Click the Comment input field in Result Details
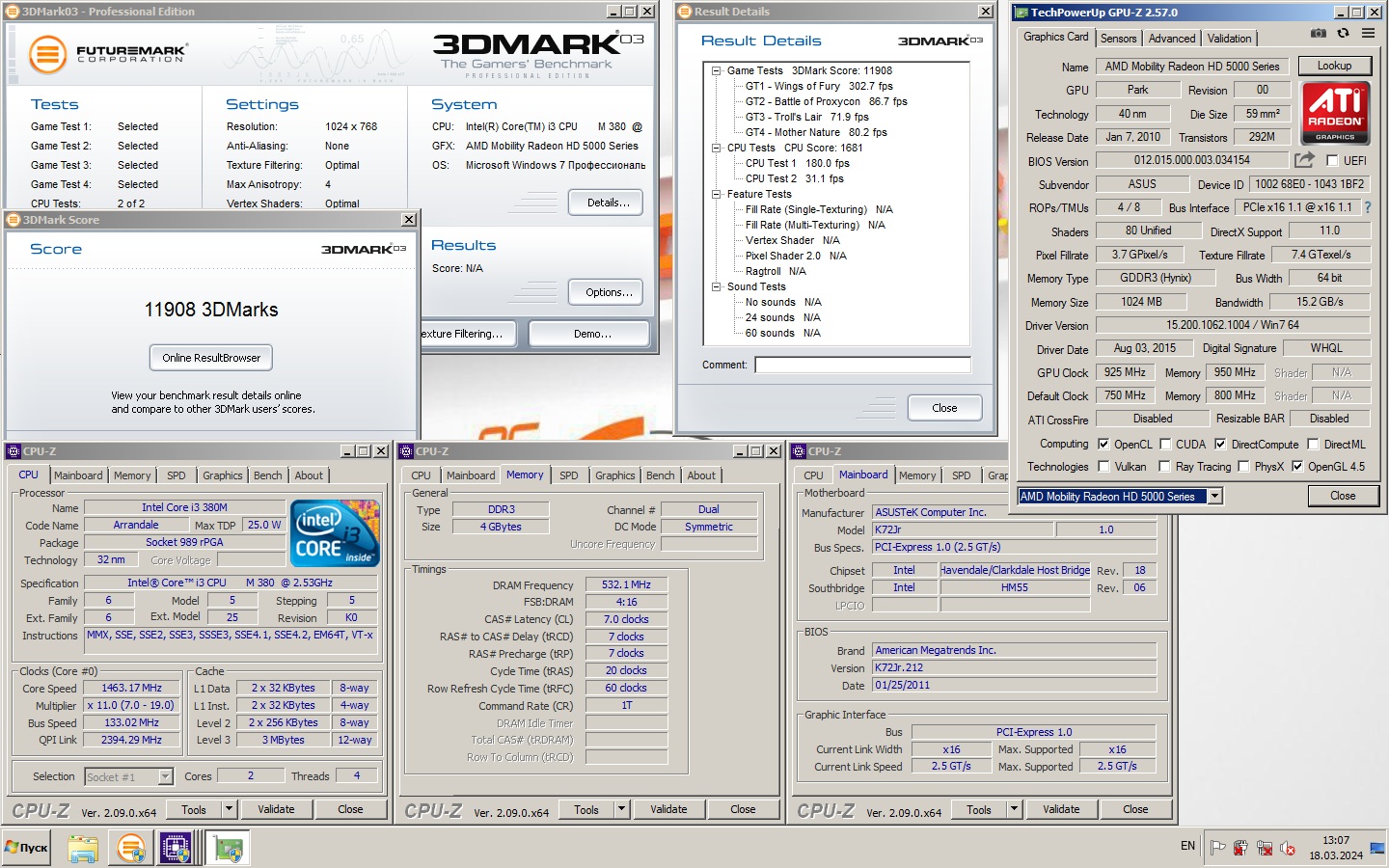The image size is (1389, 868). coord(862,365)
